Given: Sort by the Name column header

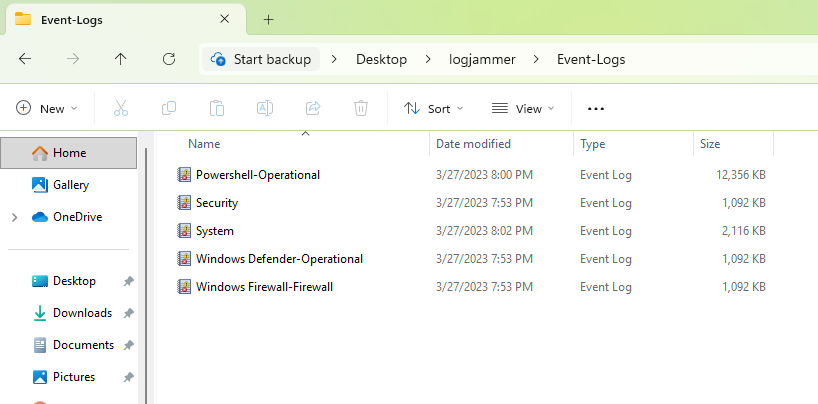Looking at the screenshot, I should pyautogui.click(x=204, y=144).
